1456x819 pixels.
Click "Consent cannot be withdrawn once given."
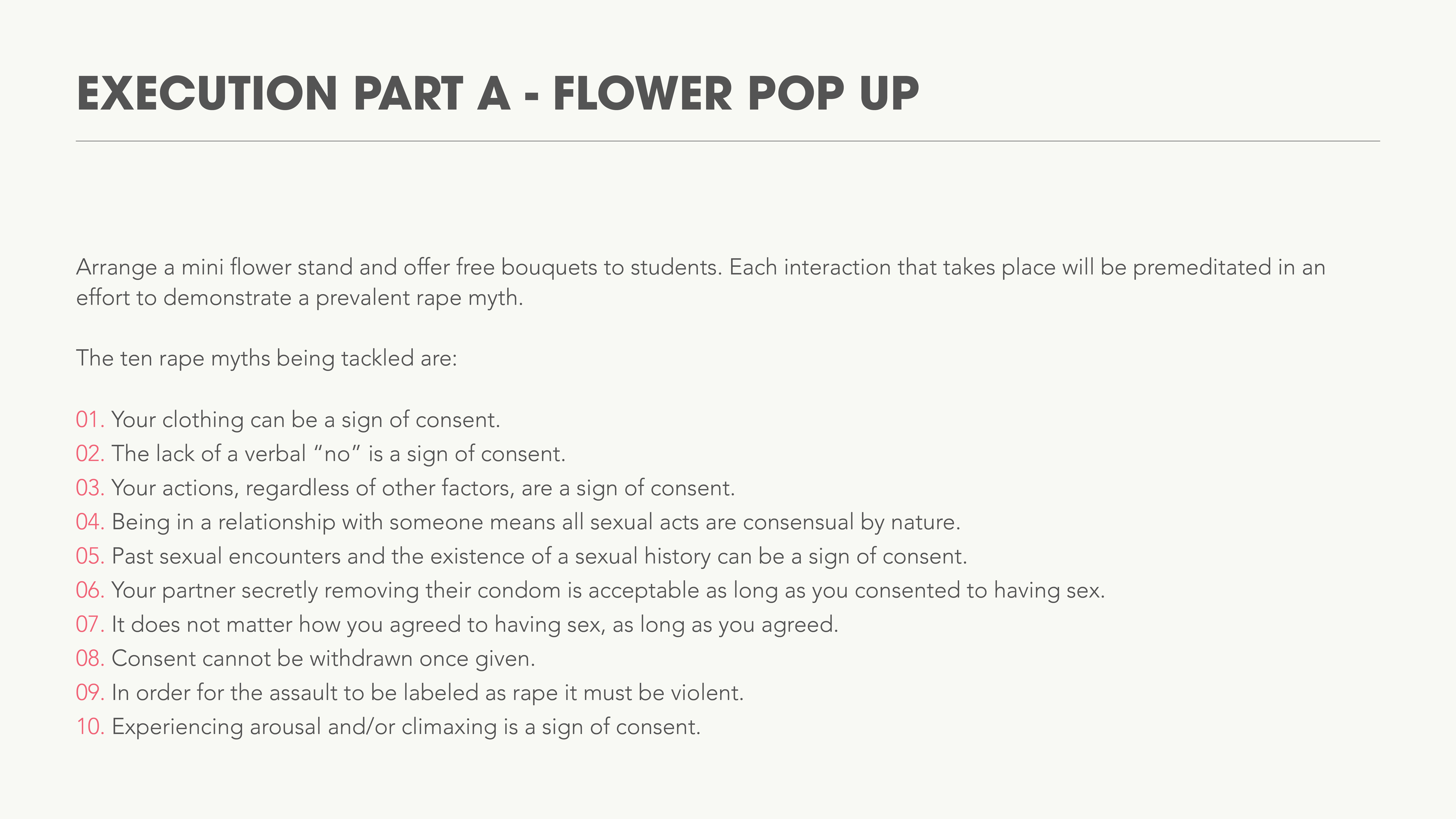pyautogui.click(x=323, y=658)
